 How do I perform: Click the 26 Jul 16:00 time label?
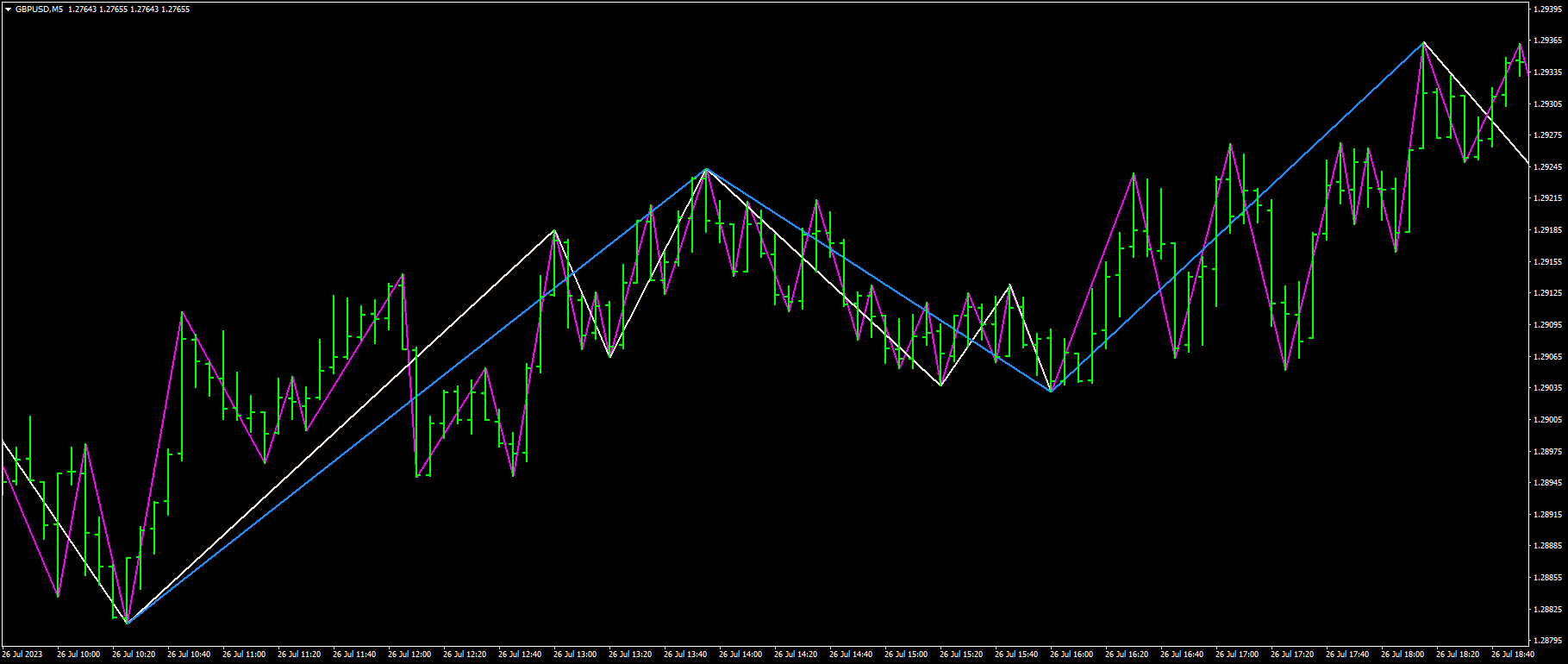(1071, 655)
